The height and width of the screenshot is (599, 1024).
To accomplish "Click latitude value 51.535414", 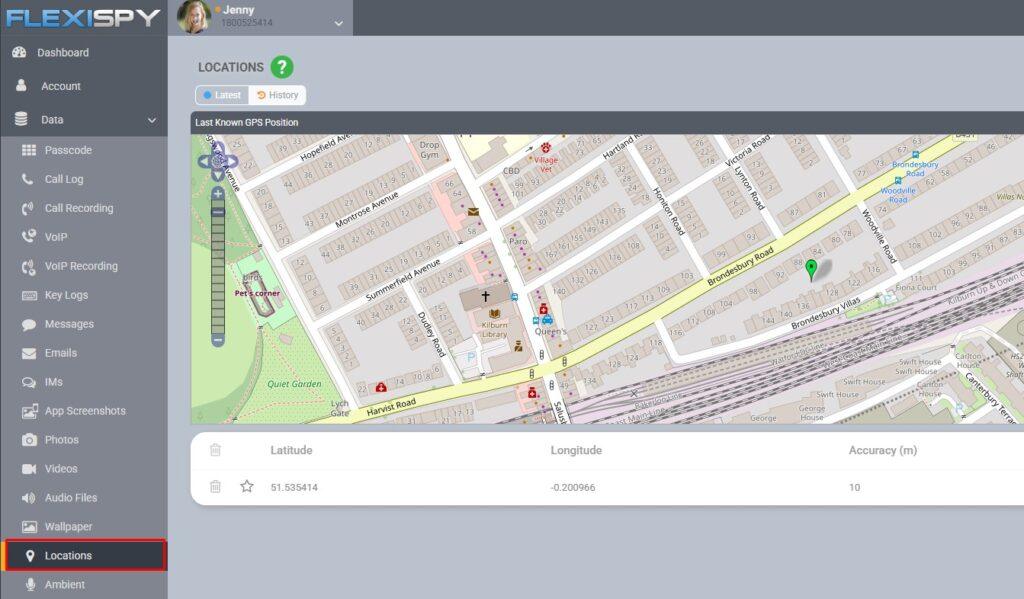I will click(x=295, y=487).
